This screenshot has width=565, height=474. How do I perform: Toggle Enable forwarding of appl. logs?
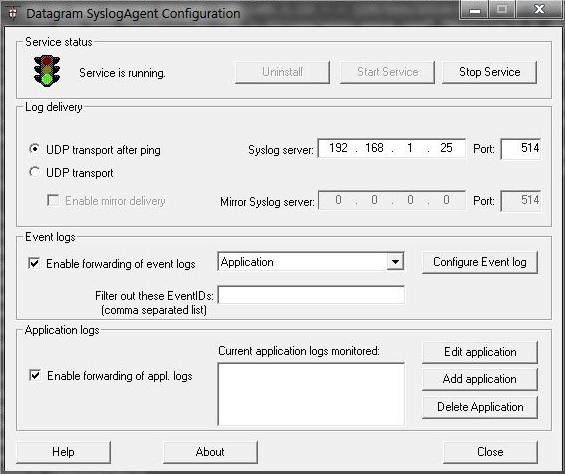tap(35, 376)
